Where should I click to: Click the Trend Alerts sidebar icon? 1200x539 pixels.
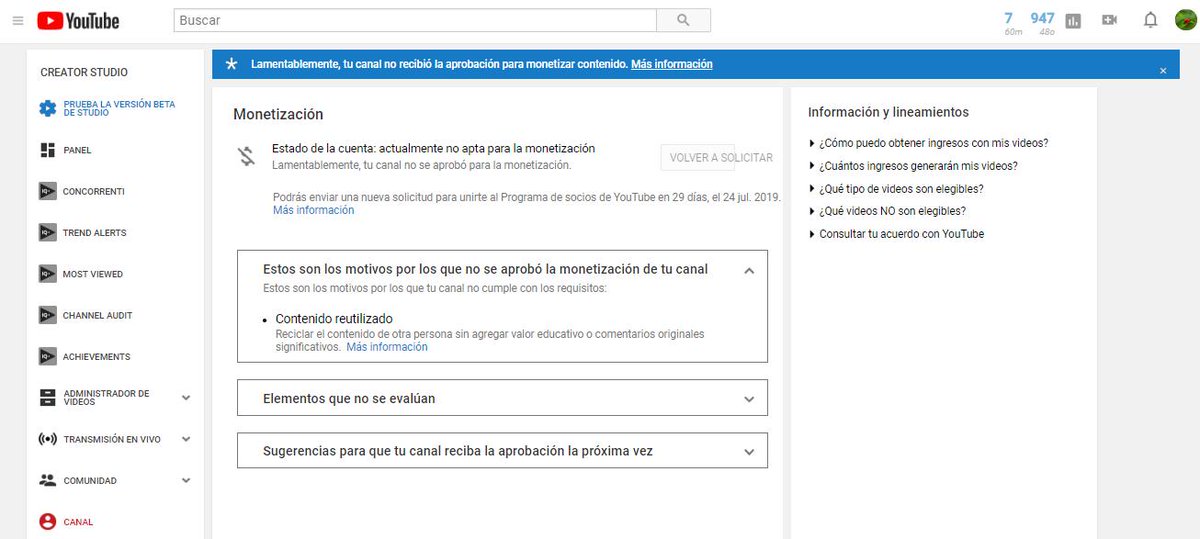(47, 233)
